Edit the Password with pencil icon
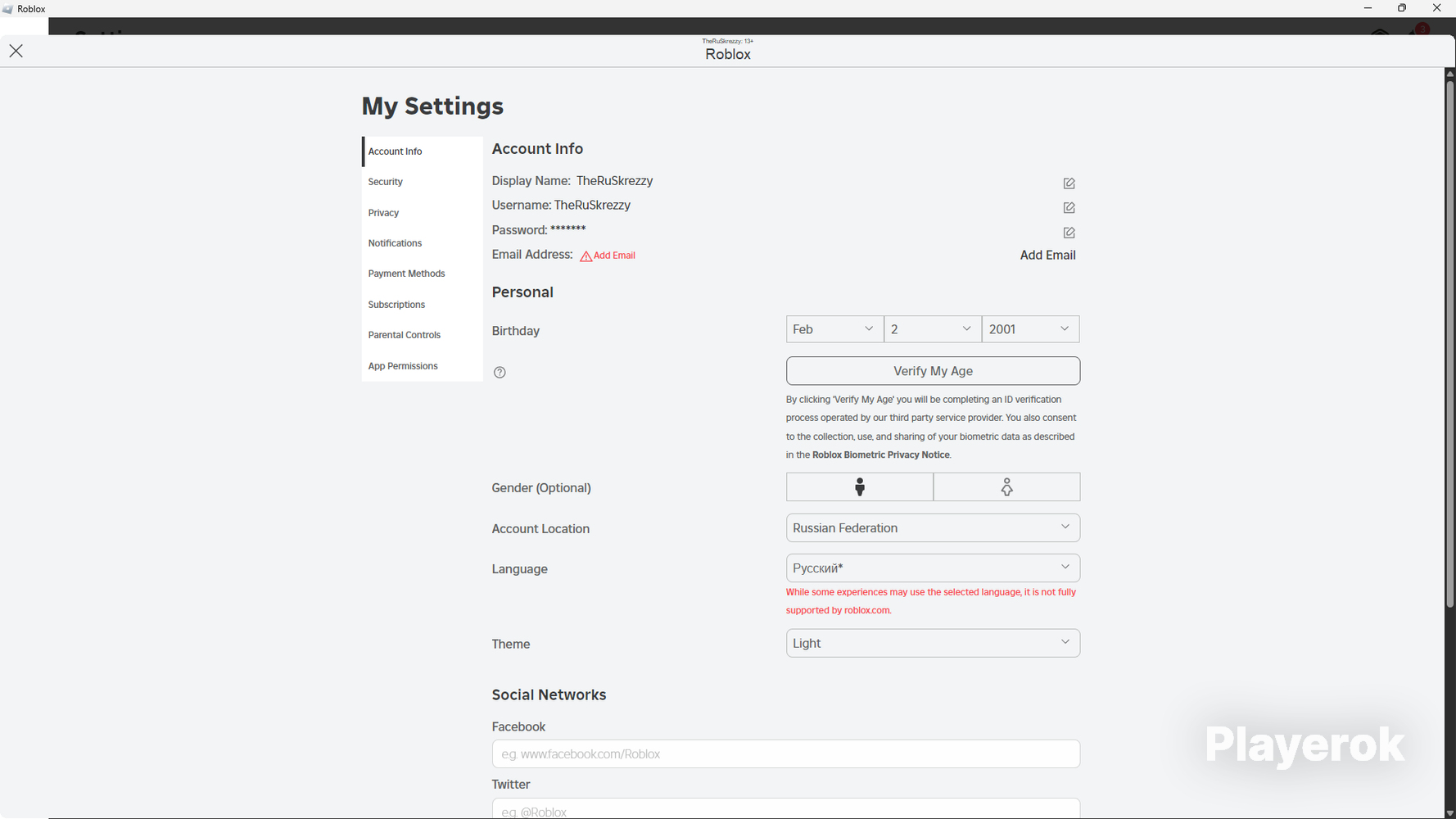Image resolution: width=1456 pixels, height=819 pixels. pyautogui.click(x=1069, y=233)
